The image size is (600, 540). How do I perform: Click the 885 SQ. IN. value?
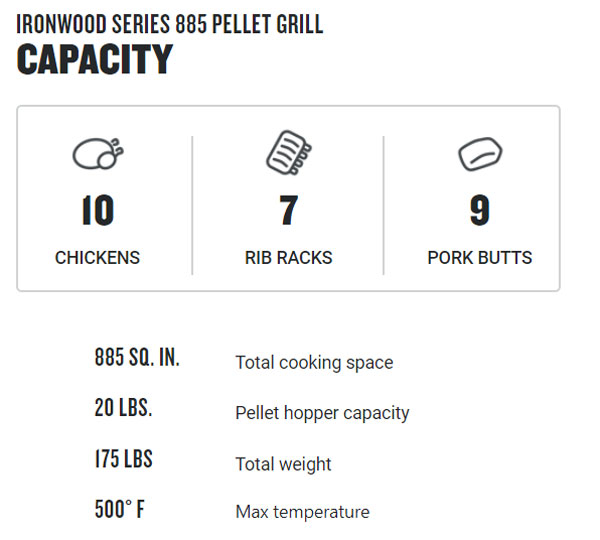137,358
